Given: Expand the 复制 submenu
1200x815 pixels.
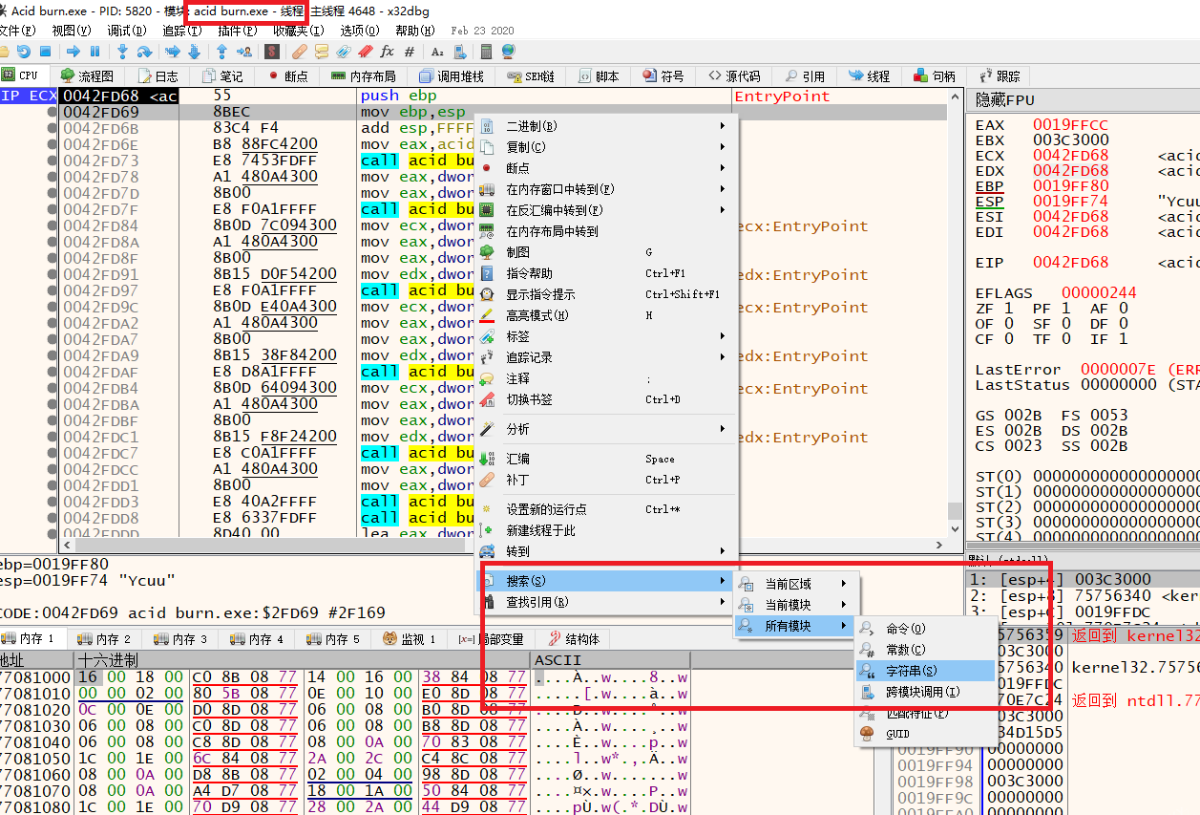Looking at the screenshot, I should (x=606, y=147).
